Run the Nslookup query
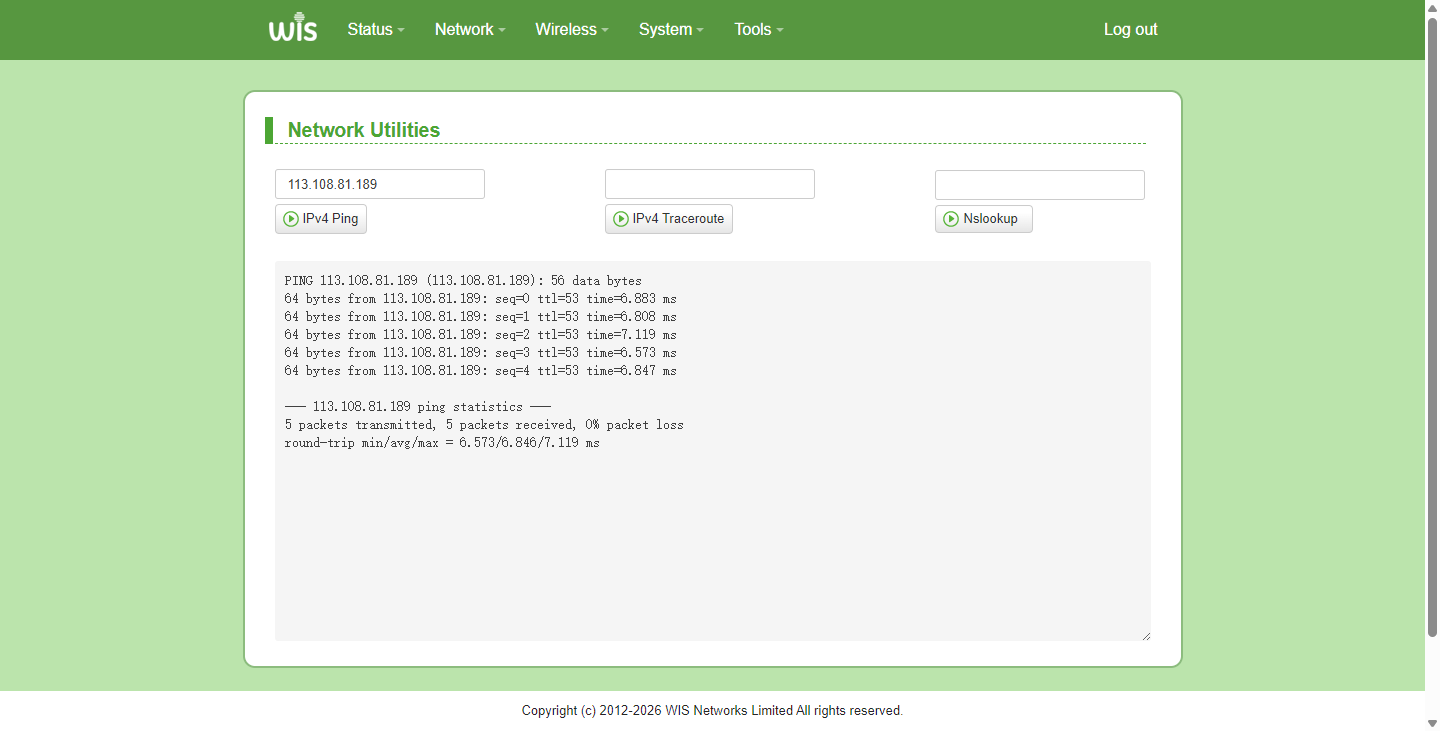Viewport: 1440px width, 731px height. point(984,219)
